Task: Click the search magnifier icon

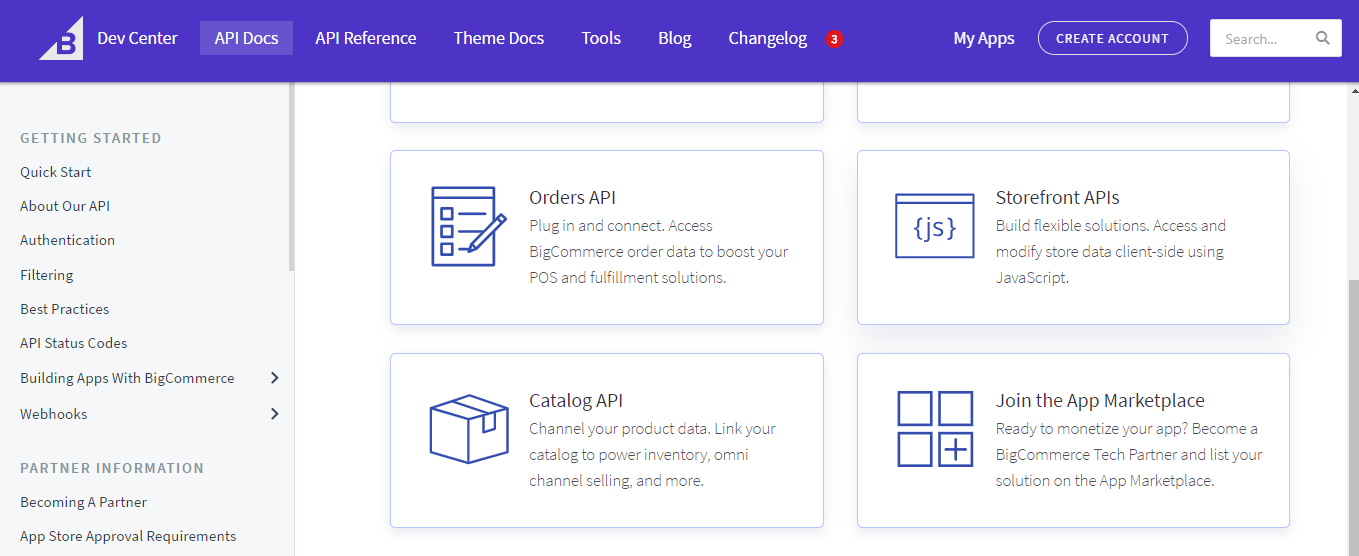Action: tap(1322, 39)
